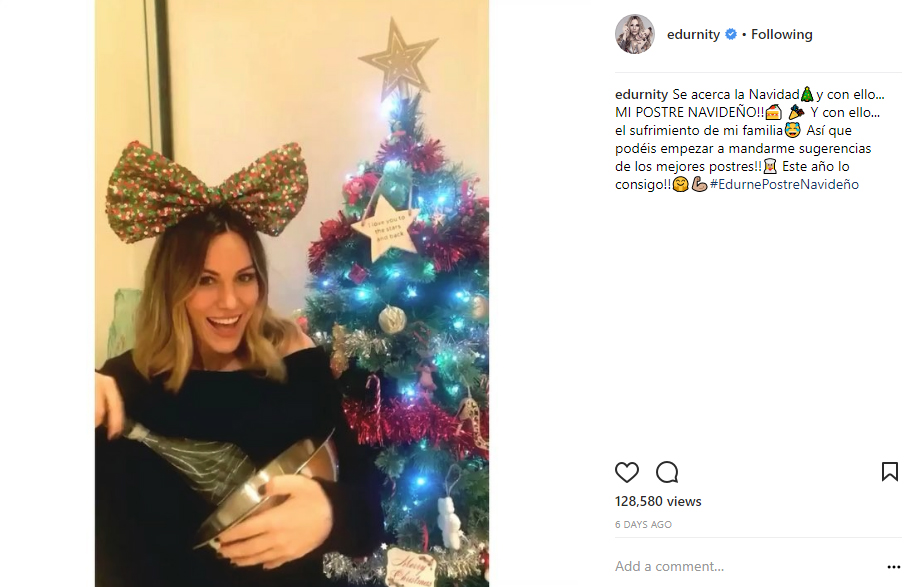This screenshot has width=908, height=587.
Task: Save the post with the bookmark icon
Action: click(889, 472)
